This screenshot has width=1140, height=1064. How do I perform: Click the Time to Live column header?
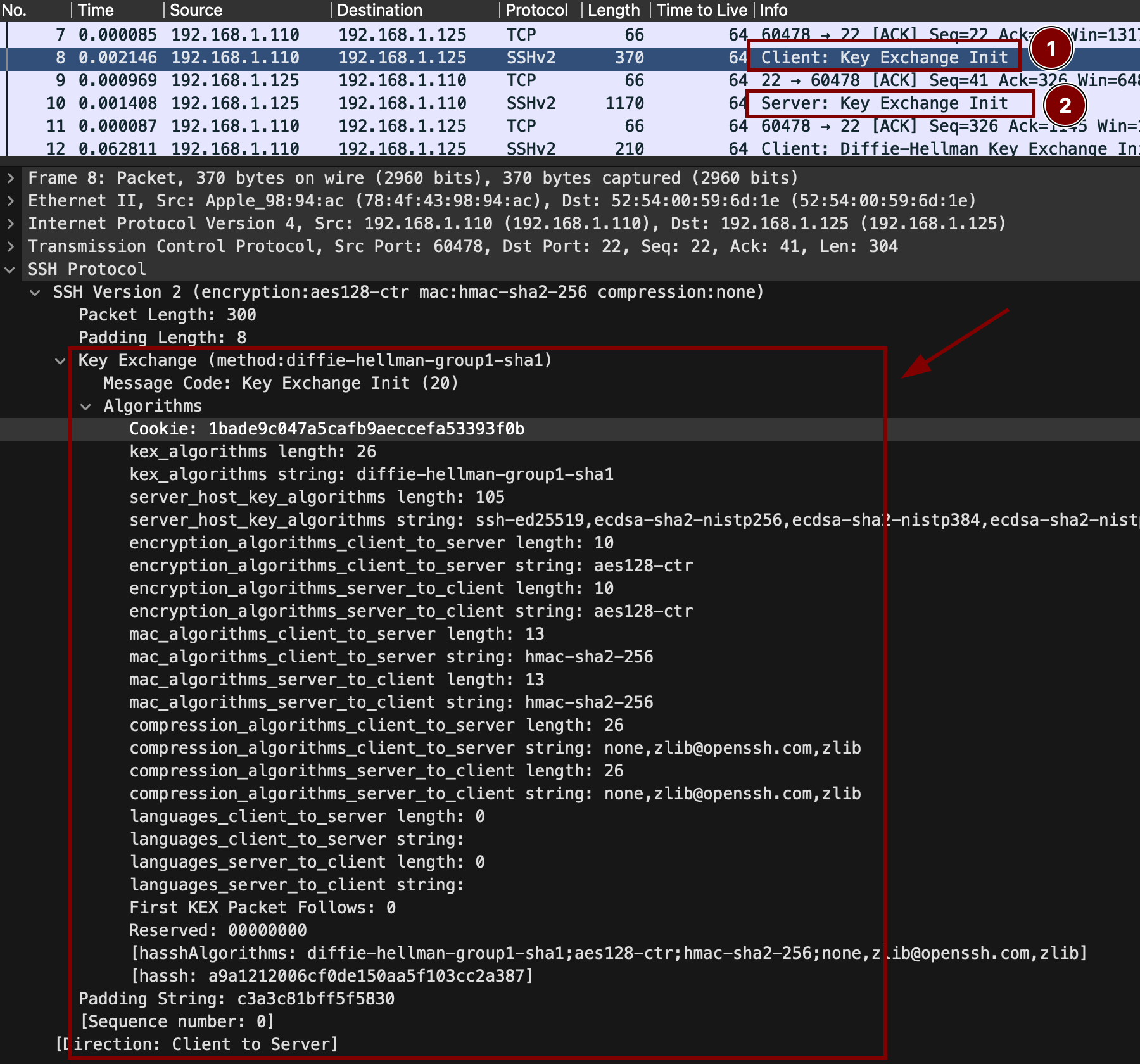(701, 10)
